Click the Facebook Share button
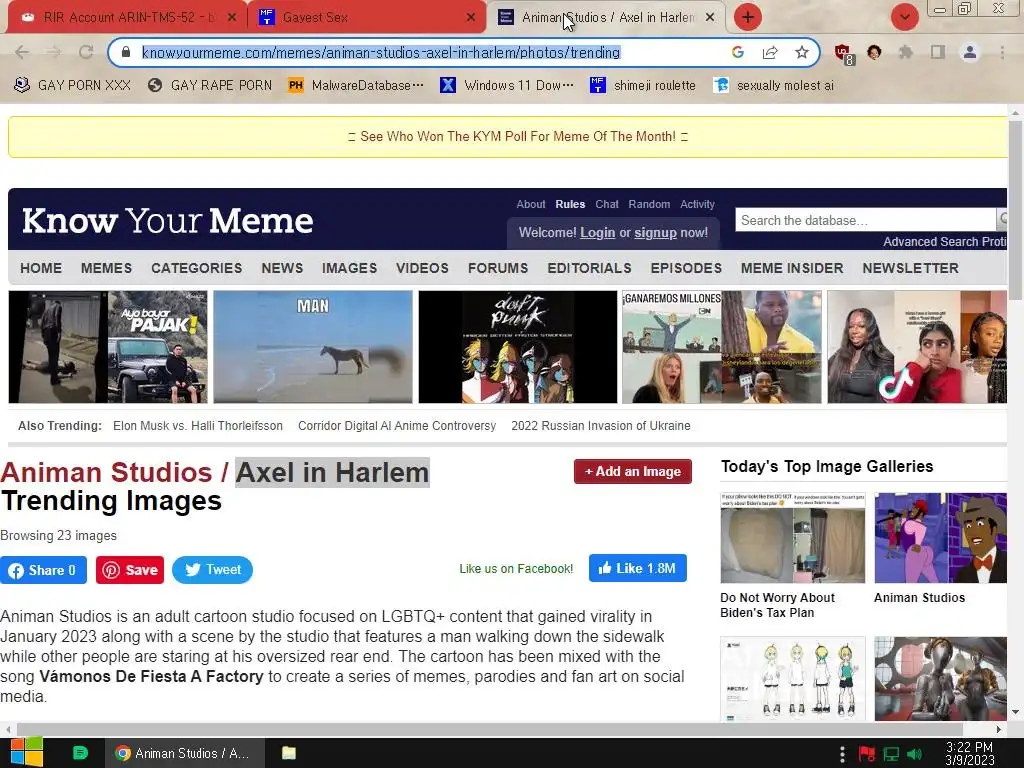The width and height of the screenshot is (1024, 768). 44,570
